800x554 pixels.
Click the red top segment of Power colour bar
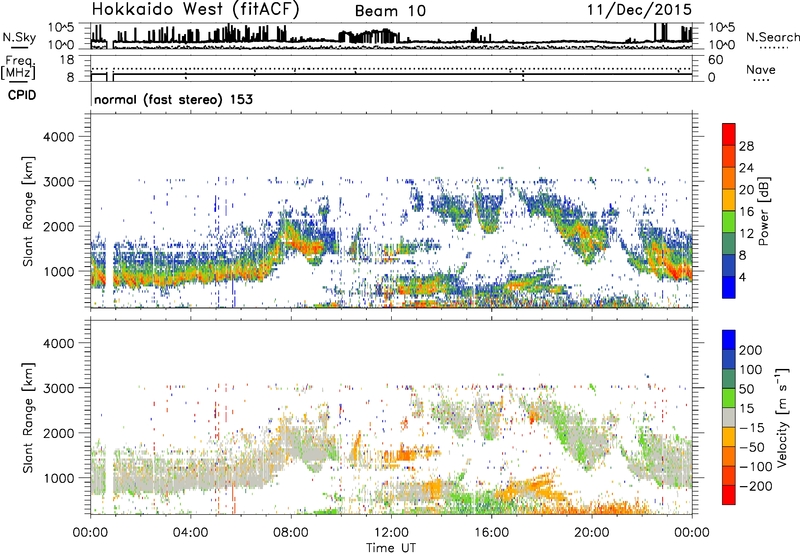coord(729,135)
